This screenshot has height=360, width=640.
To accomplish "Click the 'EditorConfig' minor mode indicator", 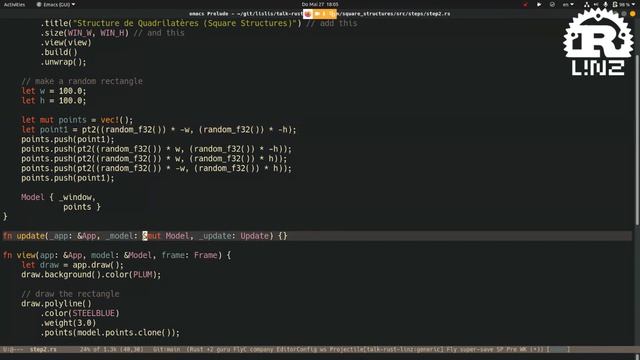I will coord(297,349).
